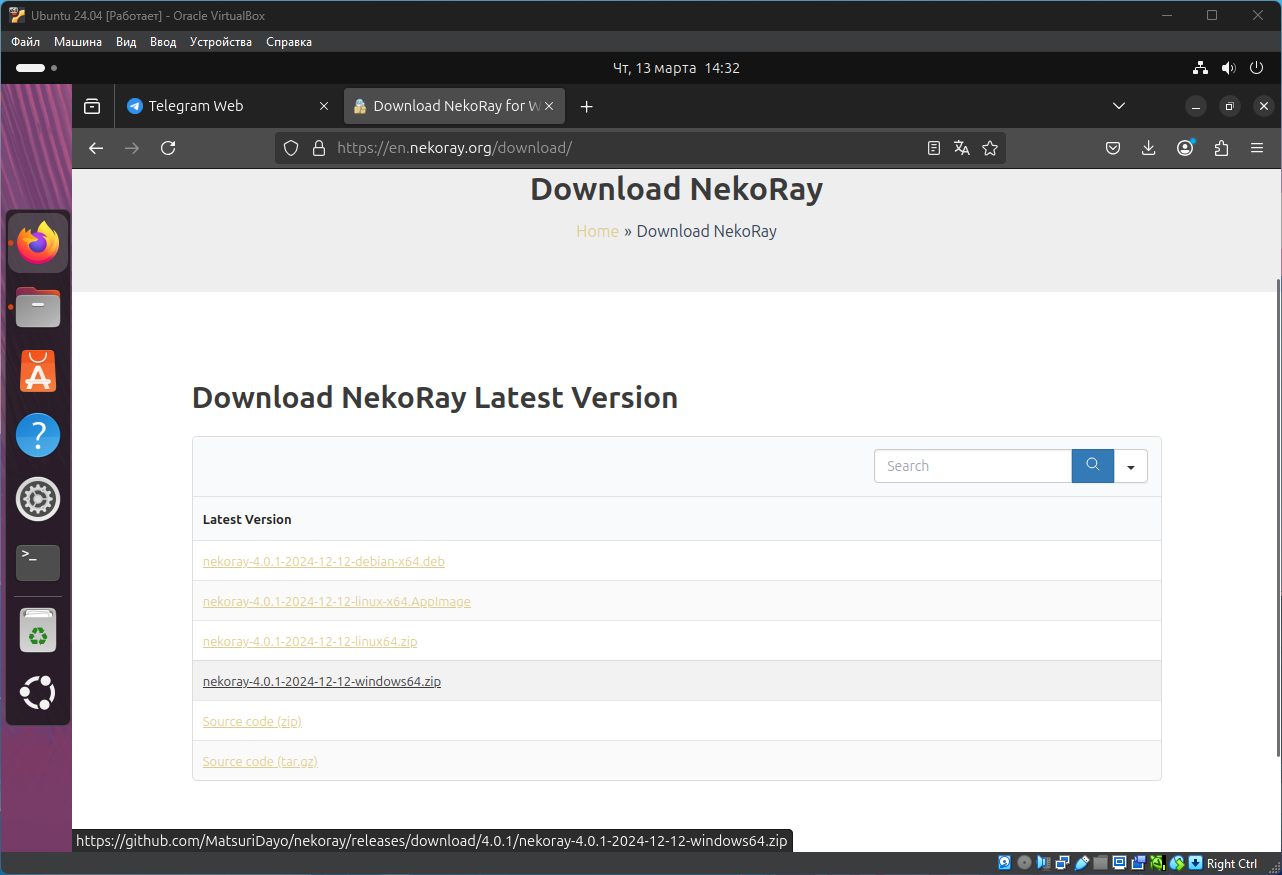Screen dimensions: 1282x875
Task: Open the Ubuntu power menu icon
Action: 1257,68
